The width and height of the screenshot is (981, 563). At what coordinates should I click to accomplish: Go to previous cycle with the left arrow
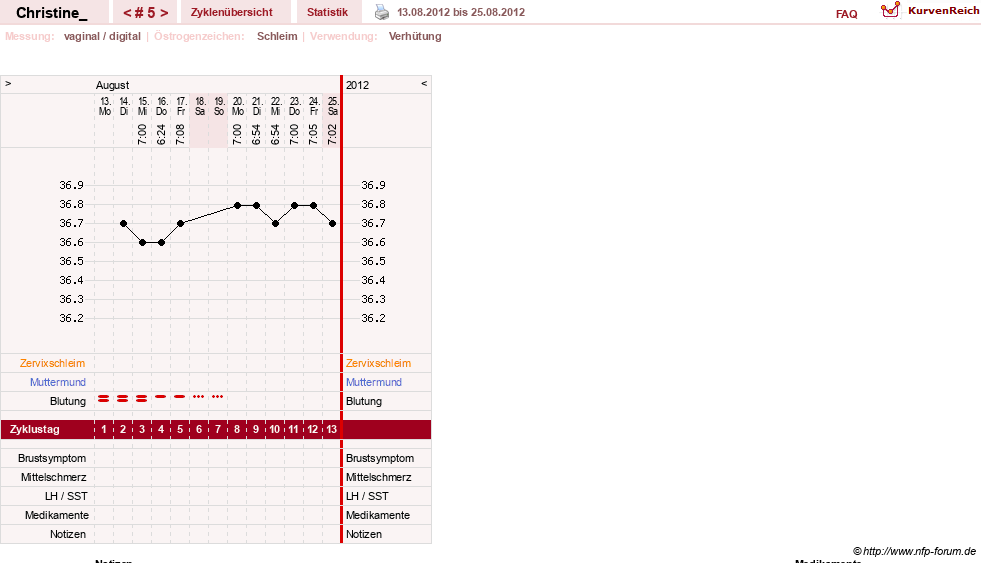tap(127, 13)
